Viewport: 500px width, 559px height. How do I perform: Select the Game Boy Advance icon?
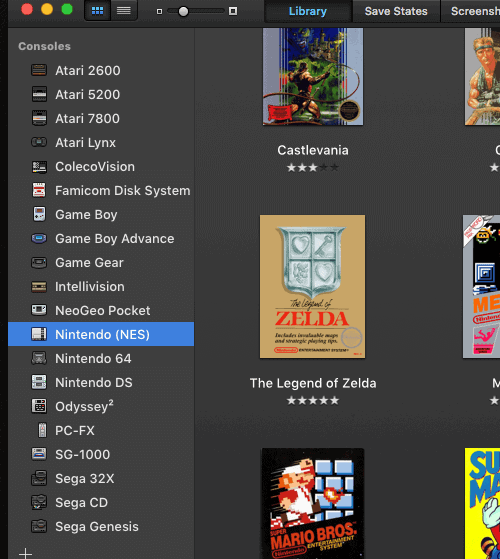[39, 238]
